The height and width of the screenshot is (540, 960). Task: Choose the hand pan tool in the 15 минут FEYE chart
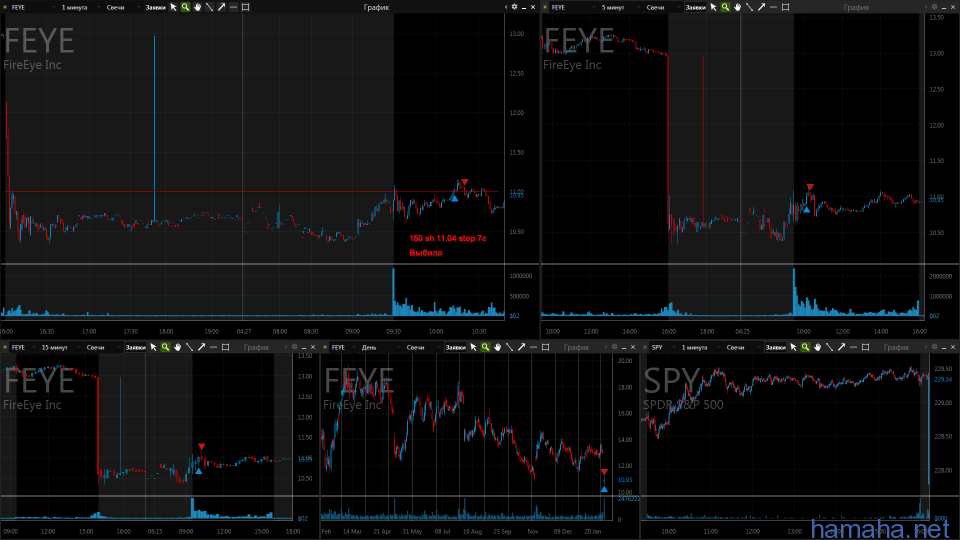(178, 347)
